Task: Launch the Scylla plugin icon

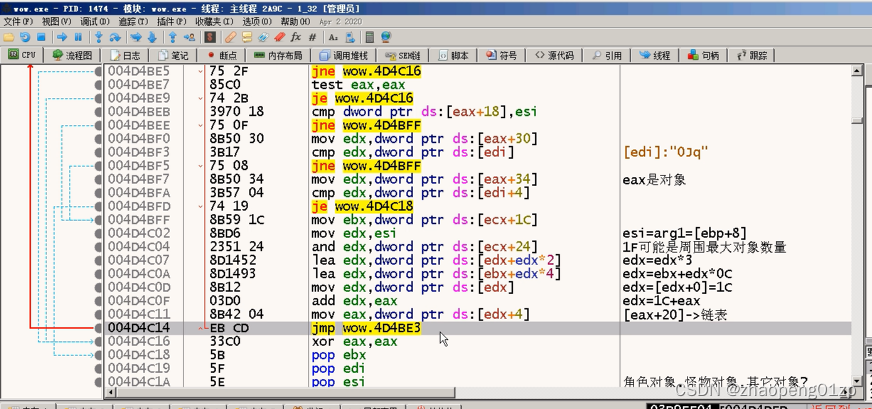Action: pos(210,37)
